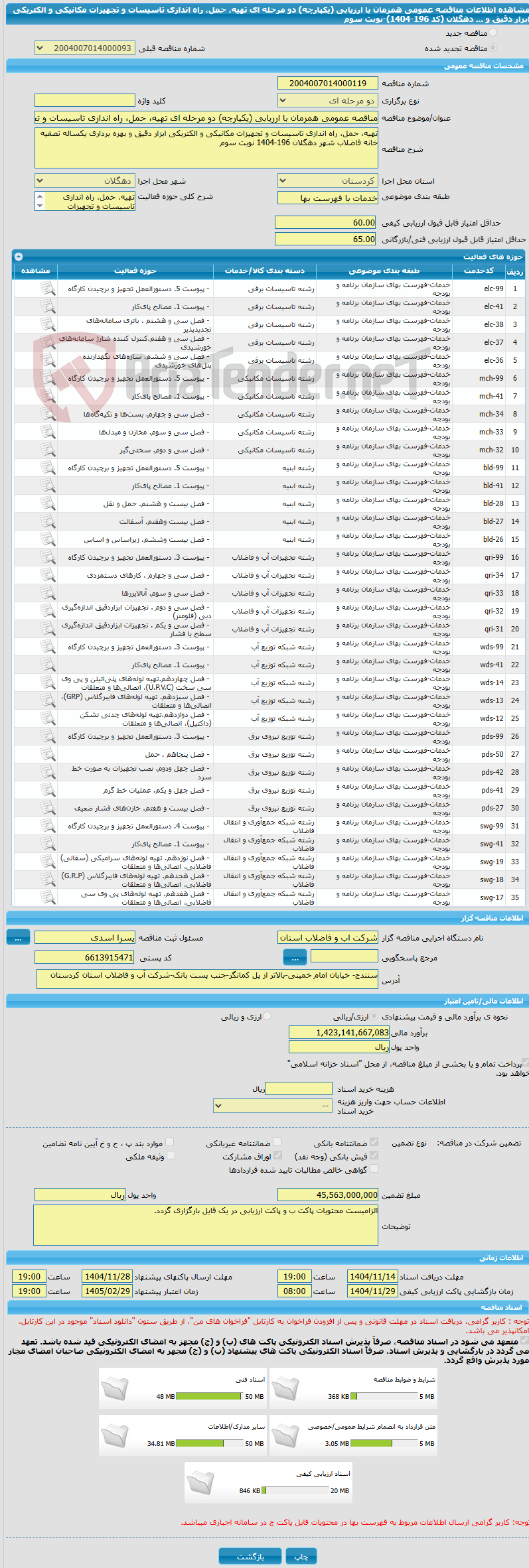Open view icon for row qri-34

[x=48, y=575]
